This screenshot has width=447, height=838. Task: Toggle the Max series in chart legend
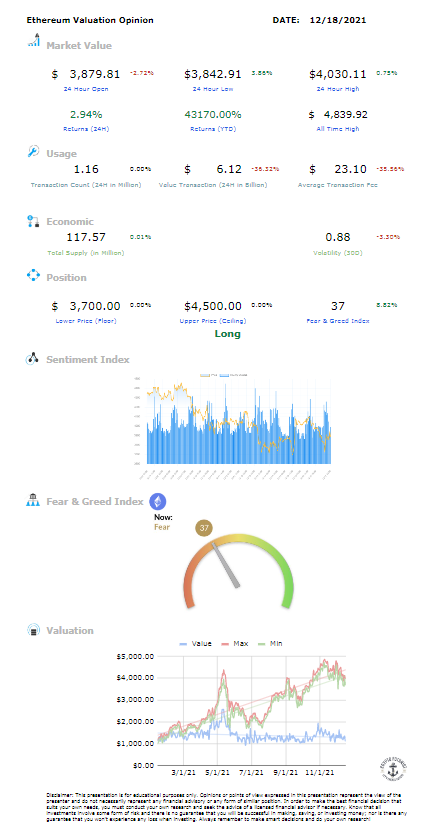point(233,643)
